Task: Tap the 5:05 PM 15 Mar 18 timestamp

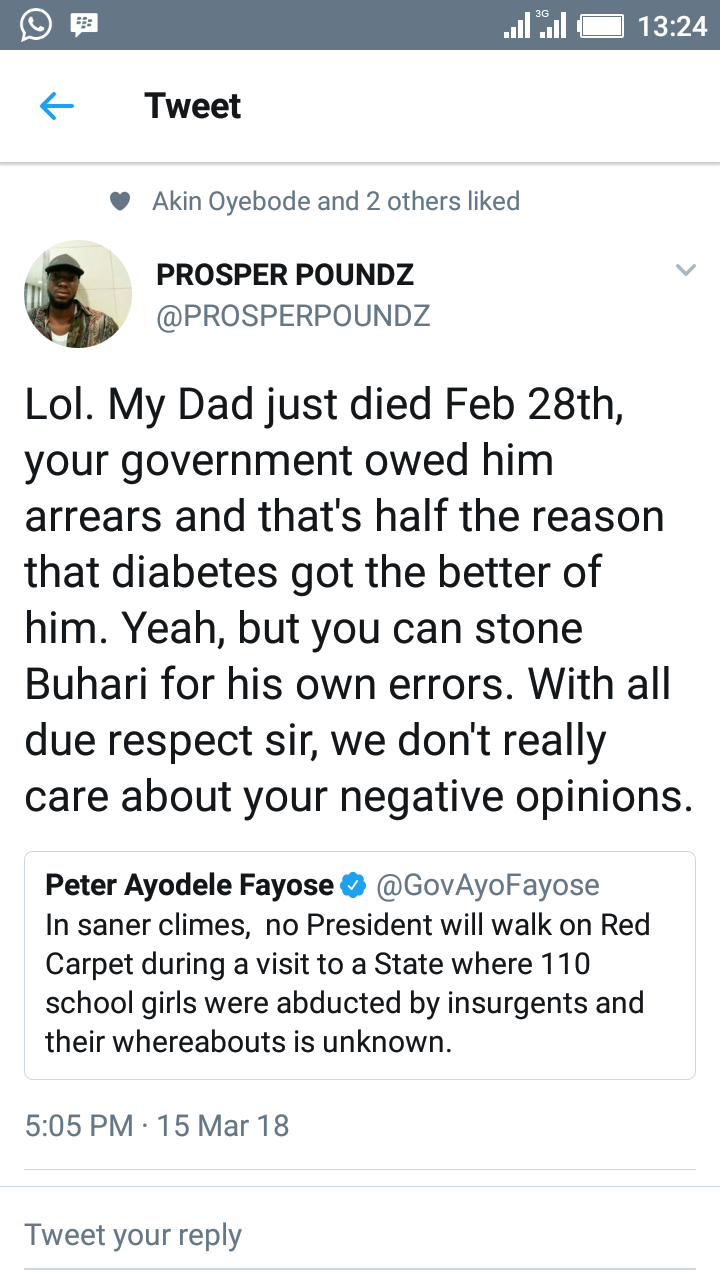Action: click(157, 1125)
